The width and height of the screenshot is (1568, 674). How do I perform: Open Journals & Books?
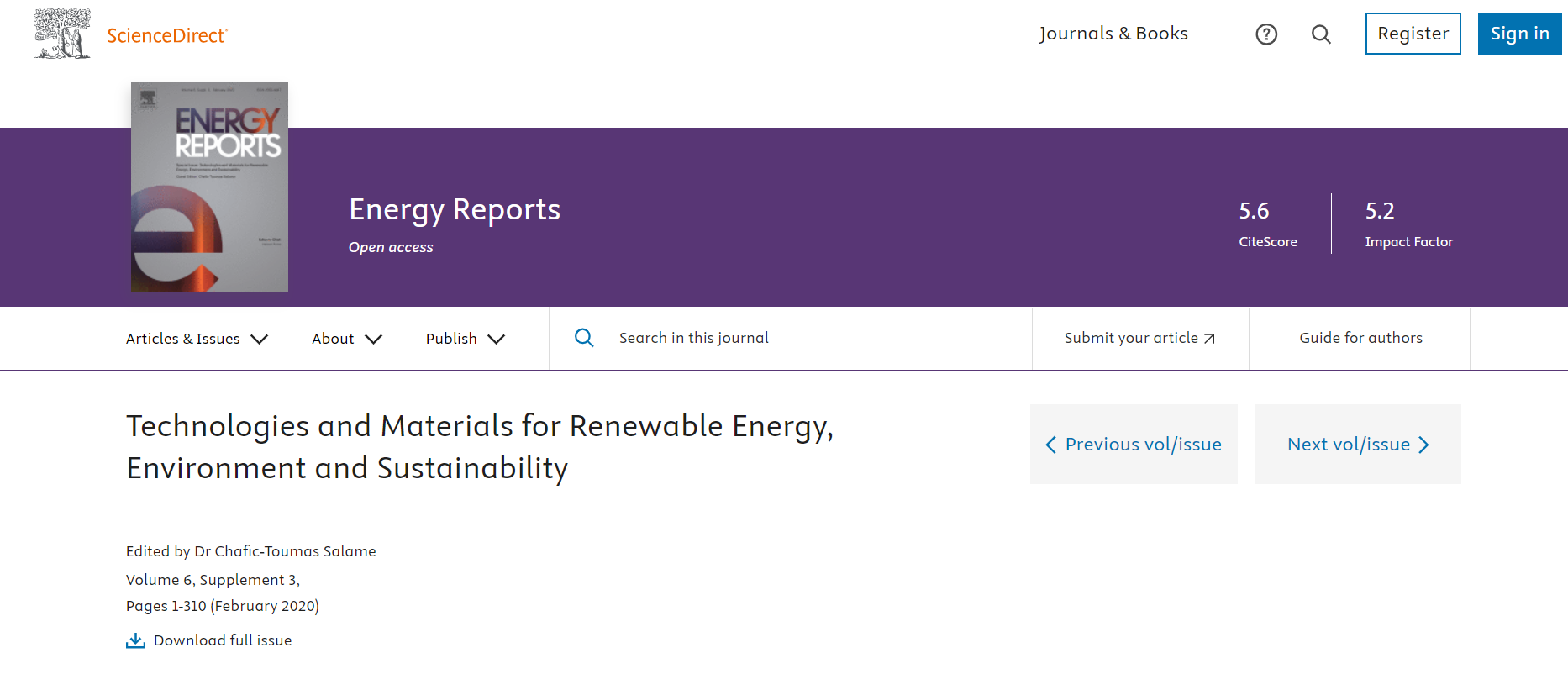1113,34
